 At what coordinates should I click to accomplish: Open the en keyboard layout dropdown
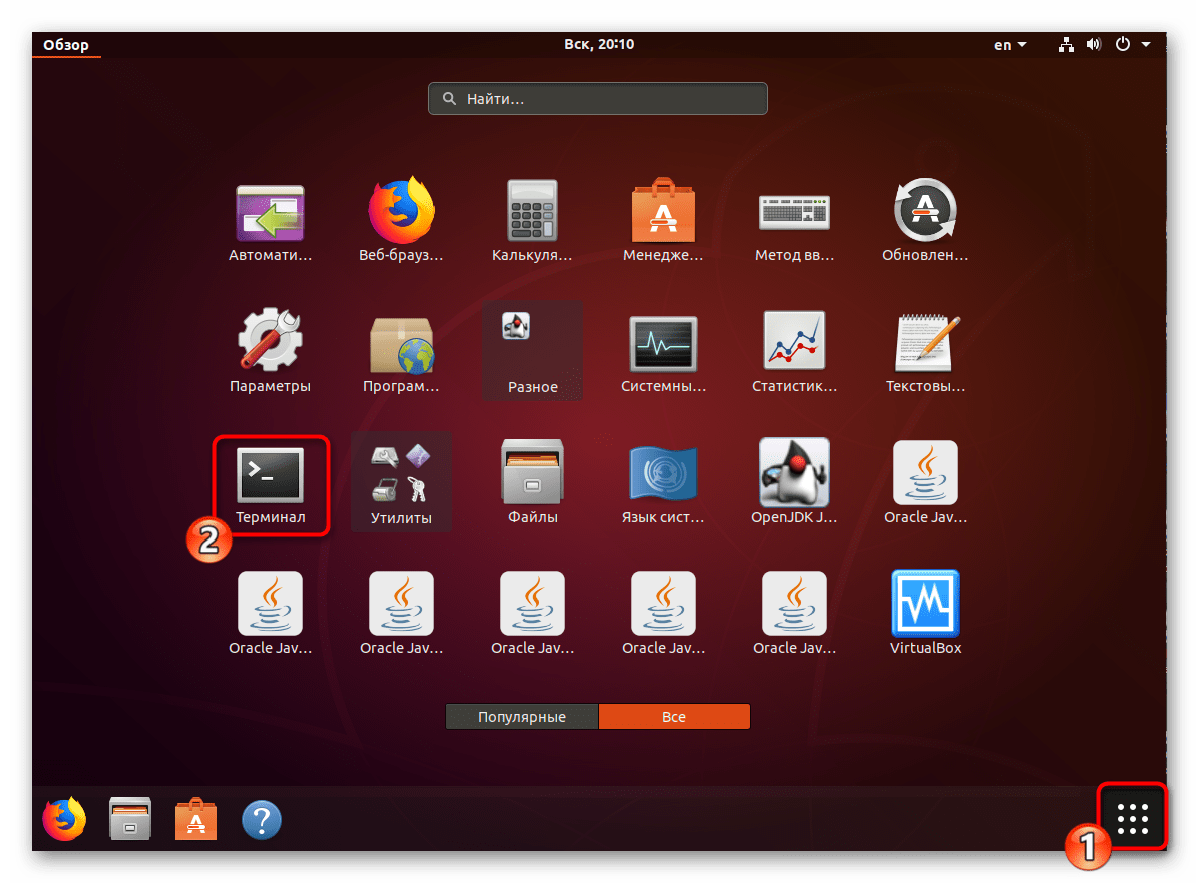click(1010, 44)
